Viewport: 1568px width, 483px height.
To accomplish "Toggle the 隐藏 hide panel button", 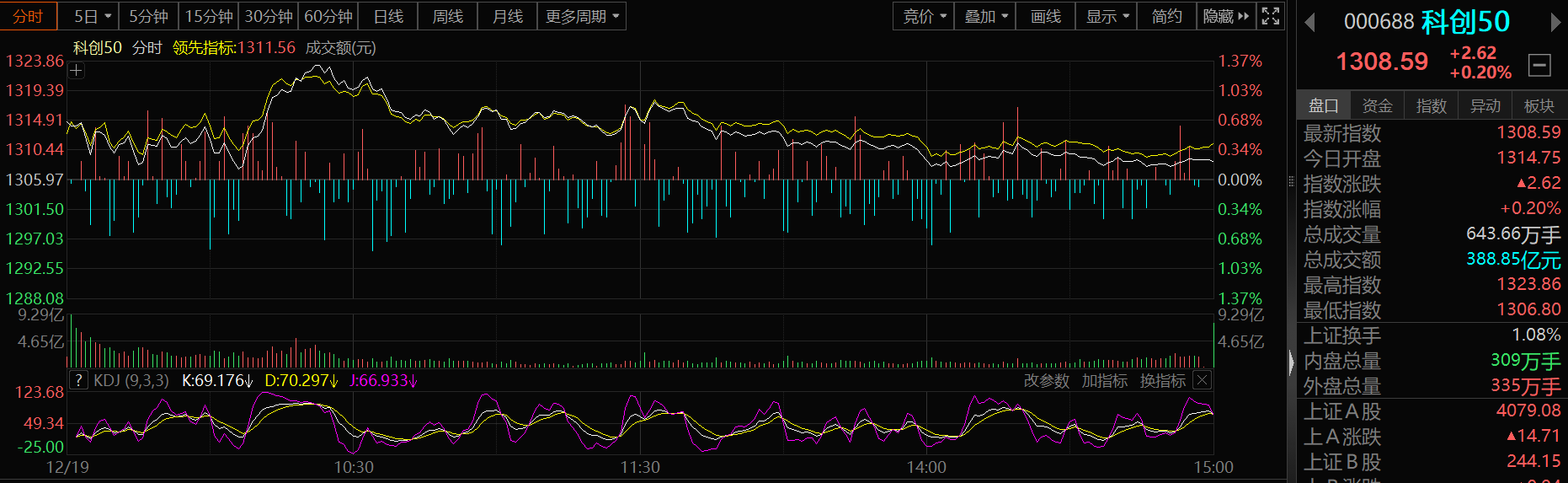I will [1225, 16].
